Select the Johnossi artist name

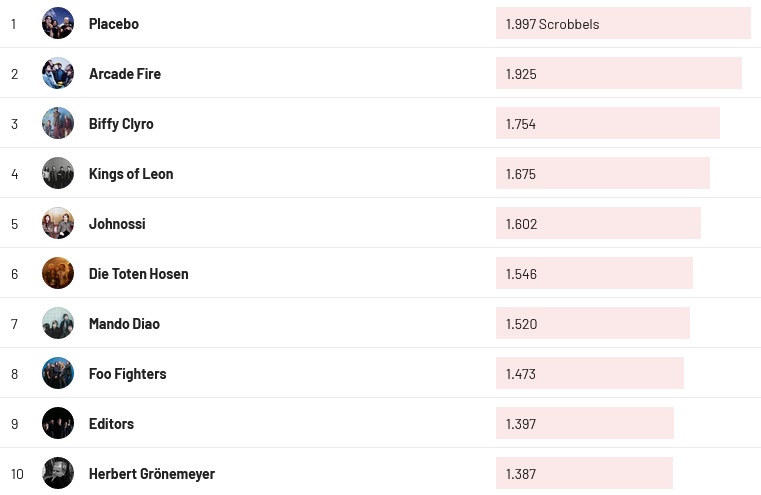pos(117,224)
